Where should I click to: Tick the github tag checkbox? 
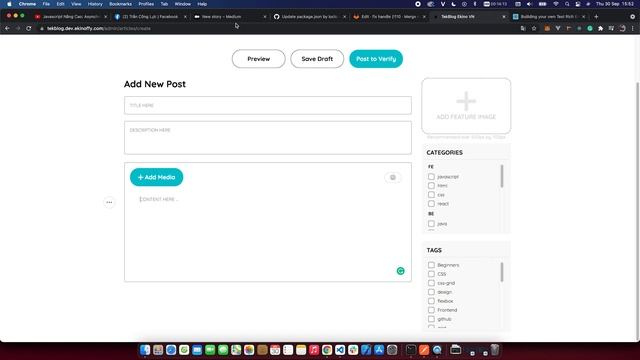coord(431,319)
